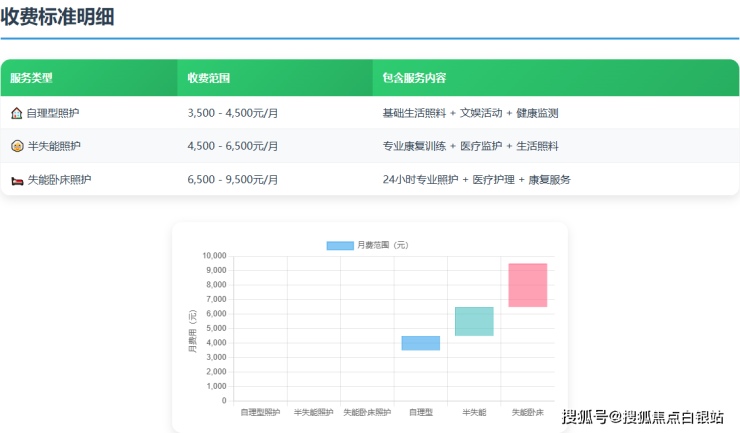Click the 收费范围 column header

pyautogui.click(x=209, y=78)
